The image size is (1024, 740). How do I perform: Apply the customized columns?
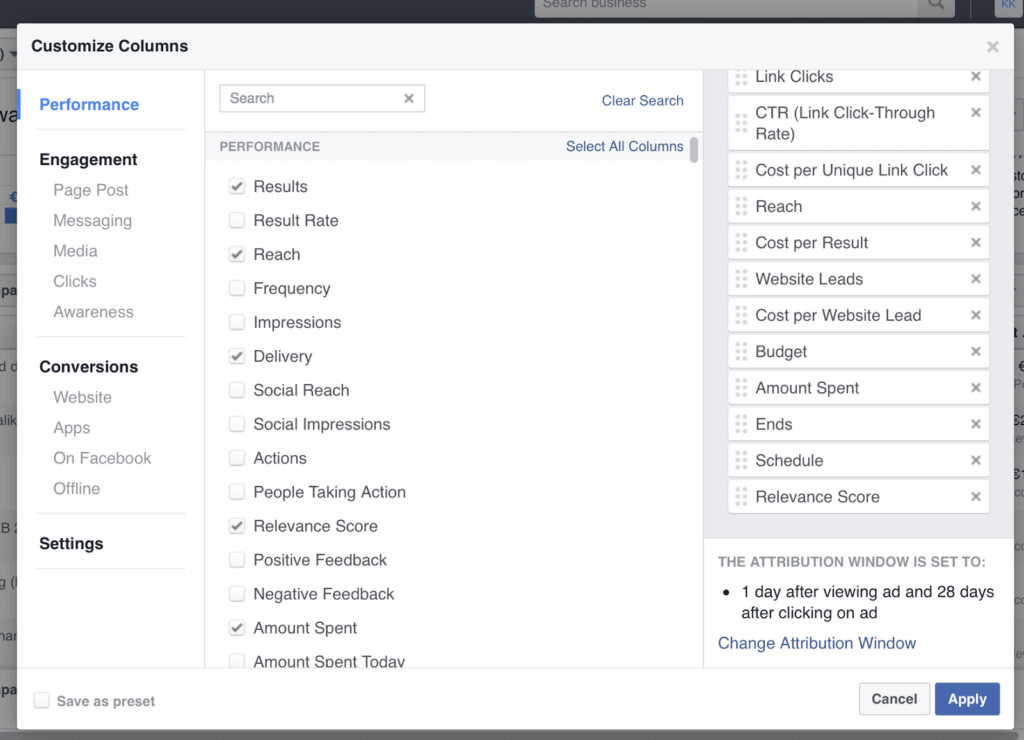[966, 699]
